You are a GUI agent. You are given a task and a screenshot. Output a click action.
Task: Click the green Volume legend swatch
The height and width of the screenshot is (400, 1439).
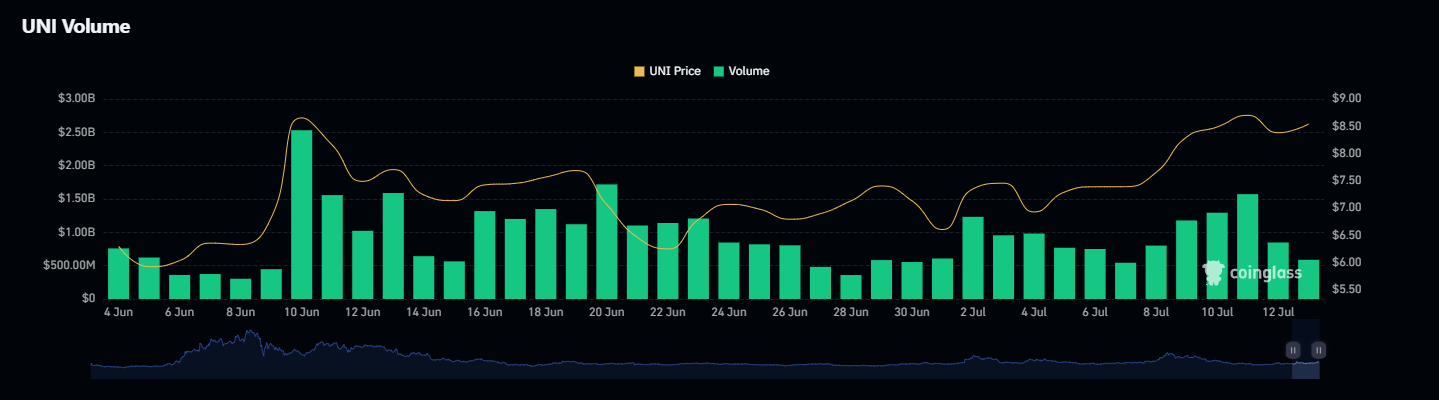718,71
